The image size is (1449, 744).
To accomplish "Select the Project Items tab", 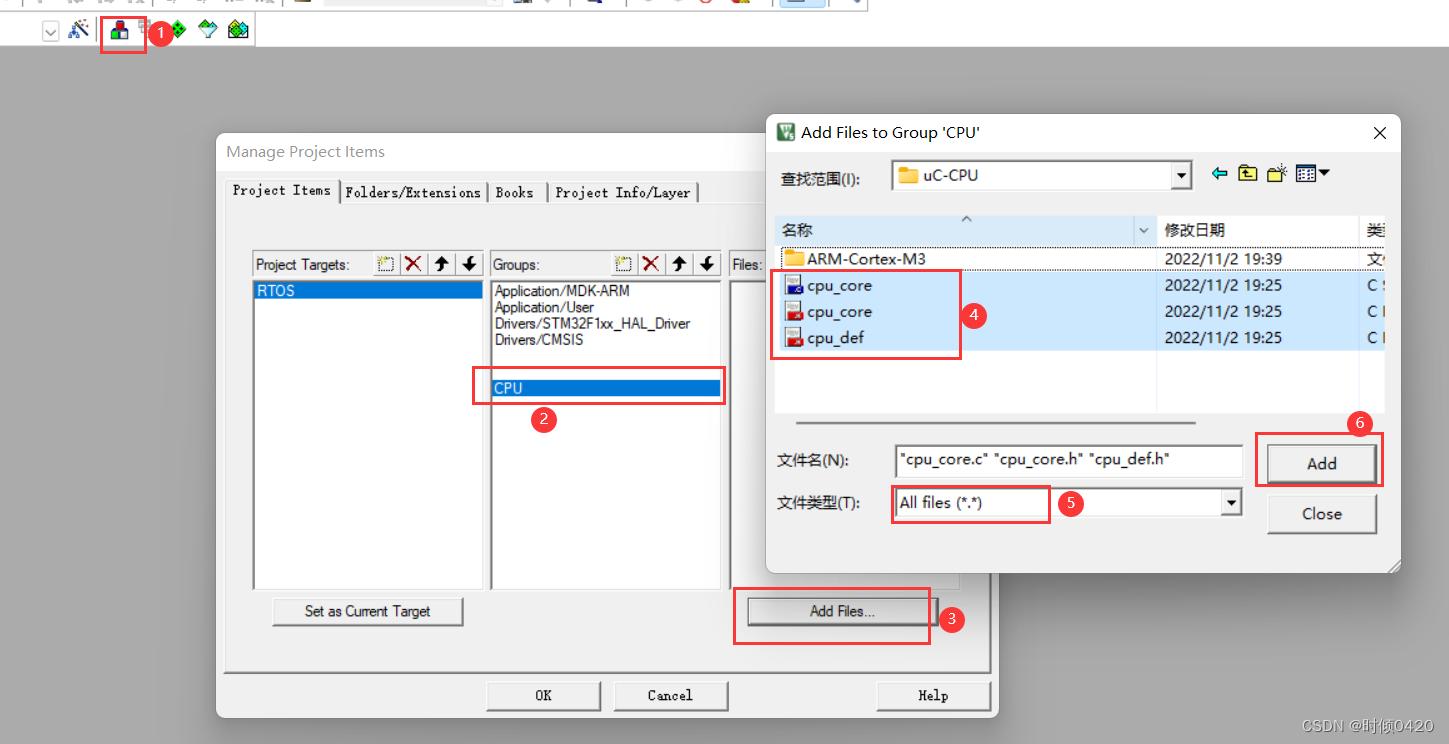I will click(281, 190).
